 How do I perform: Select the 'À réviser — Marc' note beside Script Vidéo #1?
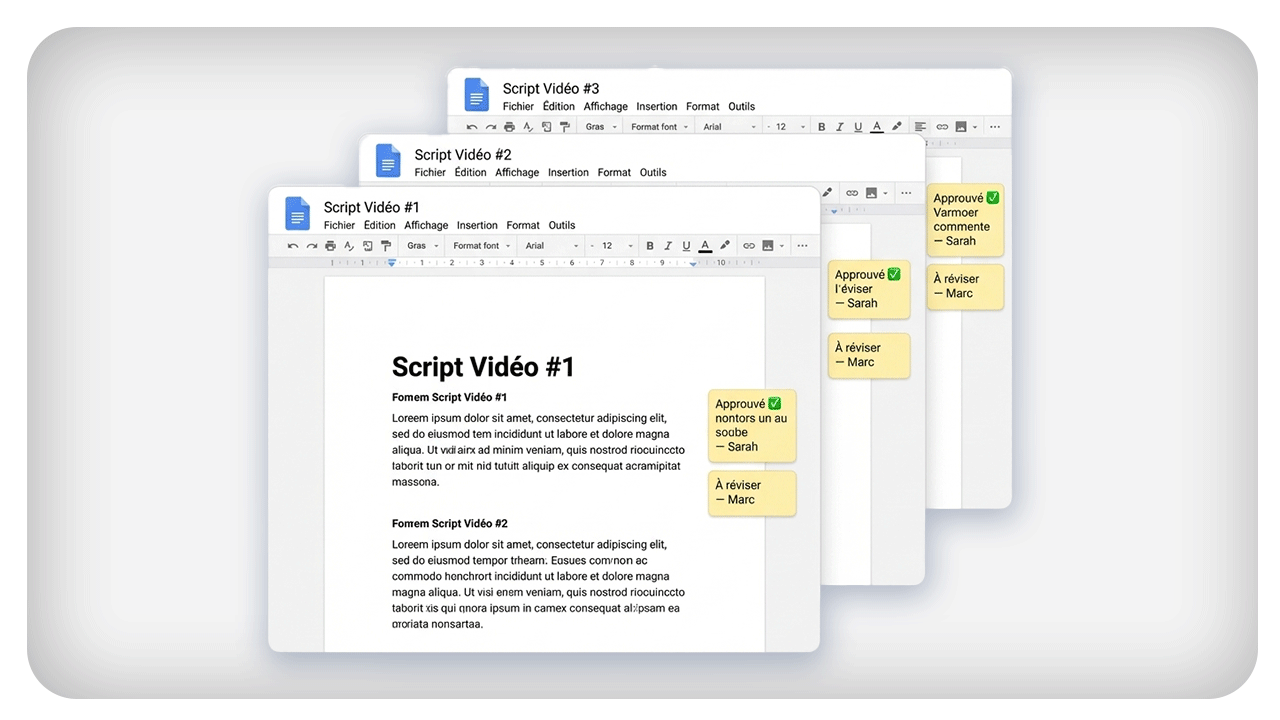(752, 493)
